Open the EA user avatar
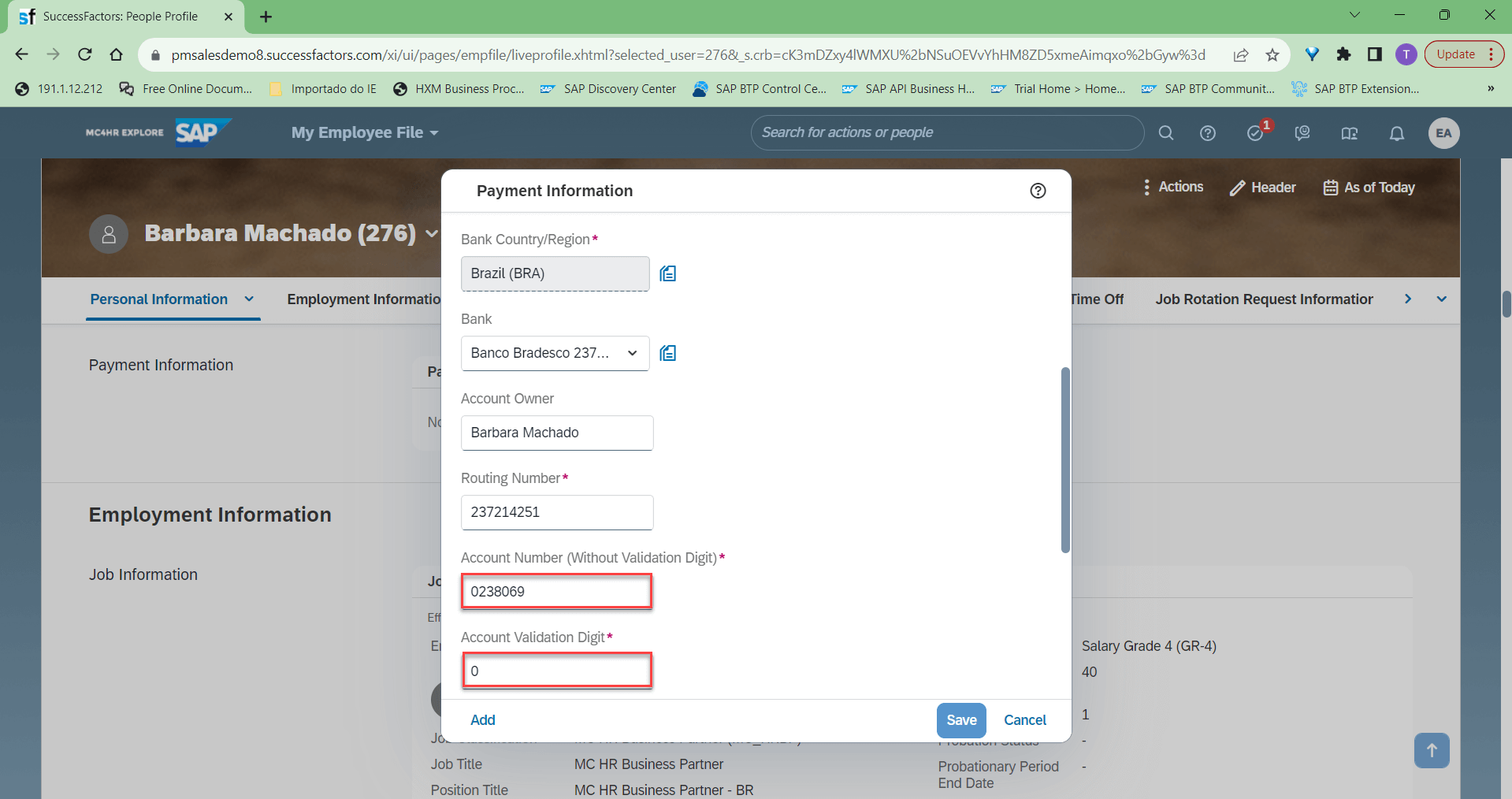 point(1443,132)
